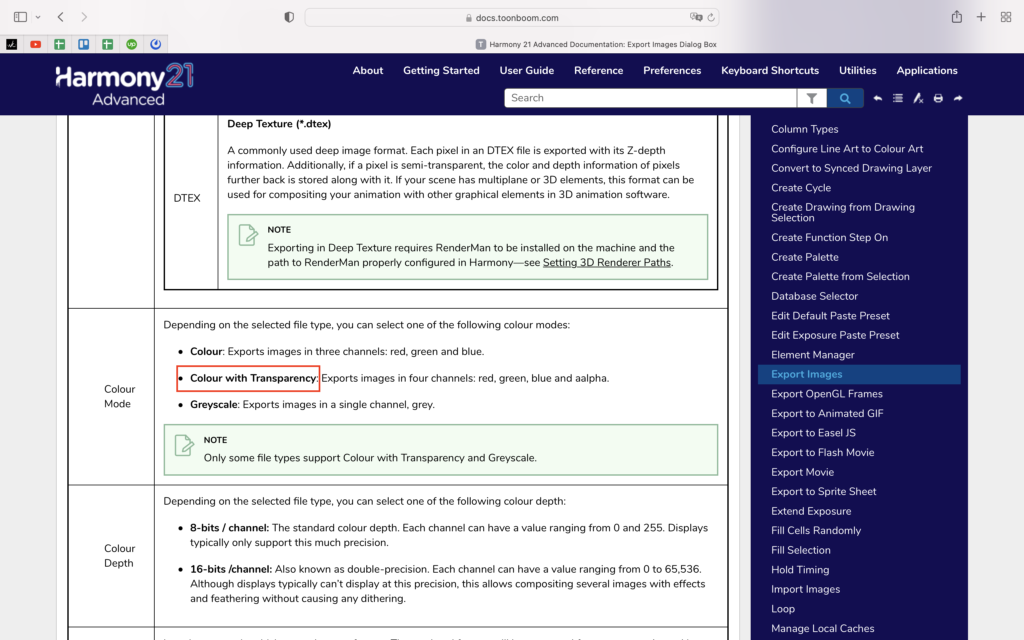Screen dimensions: 1024x640
Task: Open the Preferences menu
Action: coord(672,71)
